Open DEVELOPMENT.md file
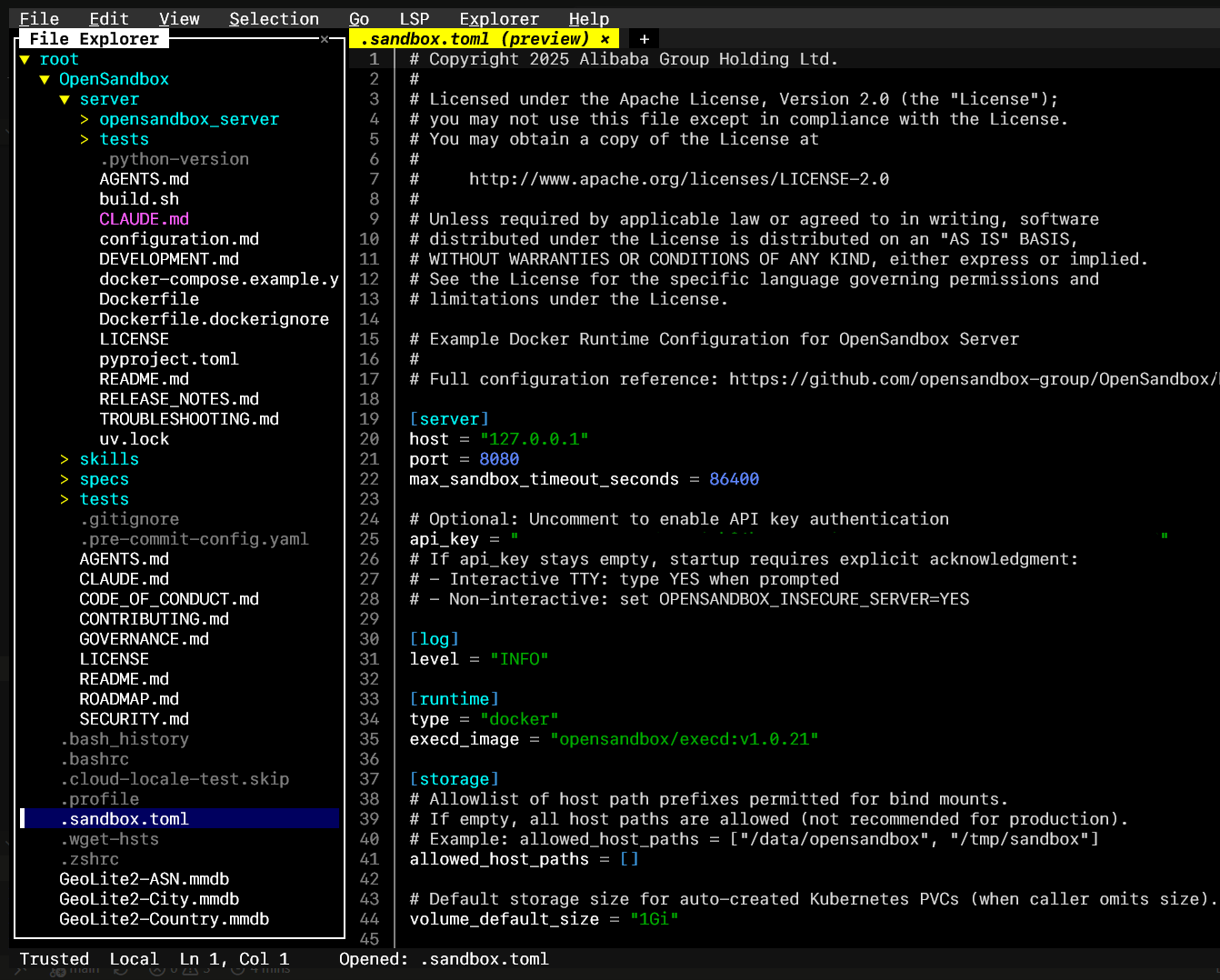The height and width of the screenshot is (980, 1220). (x=169, y=259)
